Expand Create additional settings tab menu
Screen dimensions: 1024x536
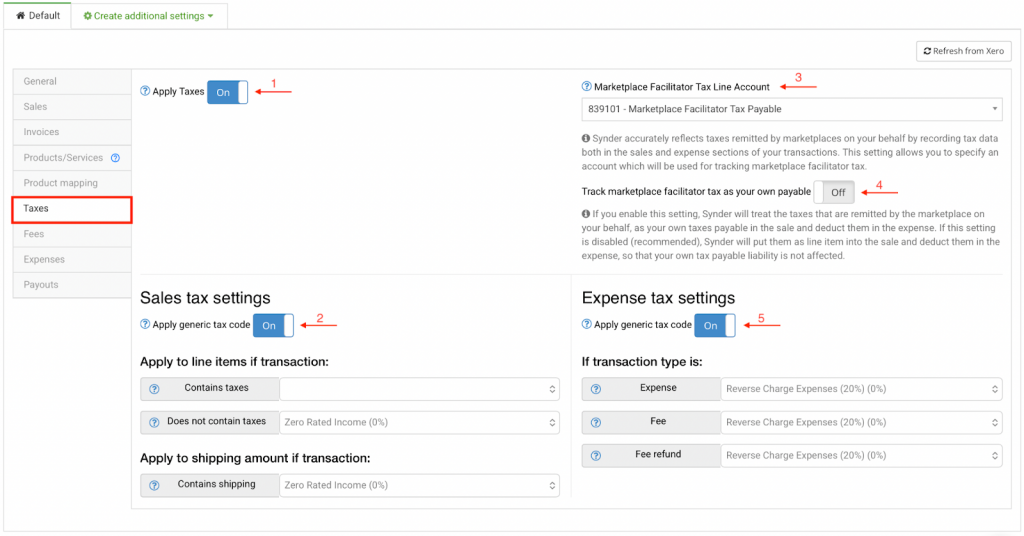coord(149,16)
